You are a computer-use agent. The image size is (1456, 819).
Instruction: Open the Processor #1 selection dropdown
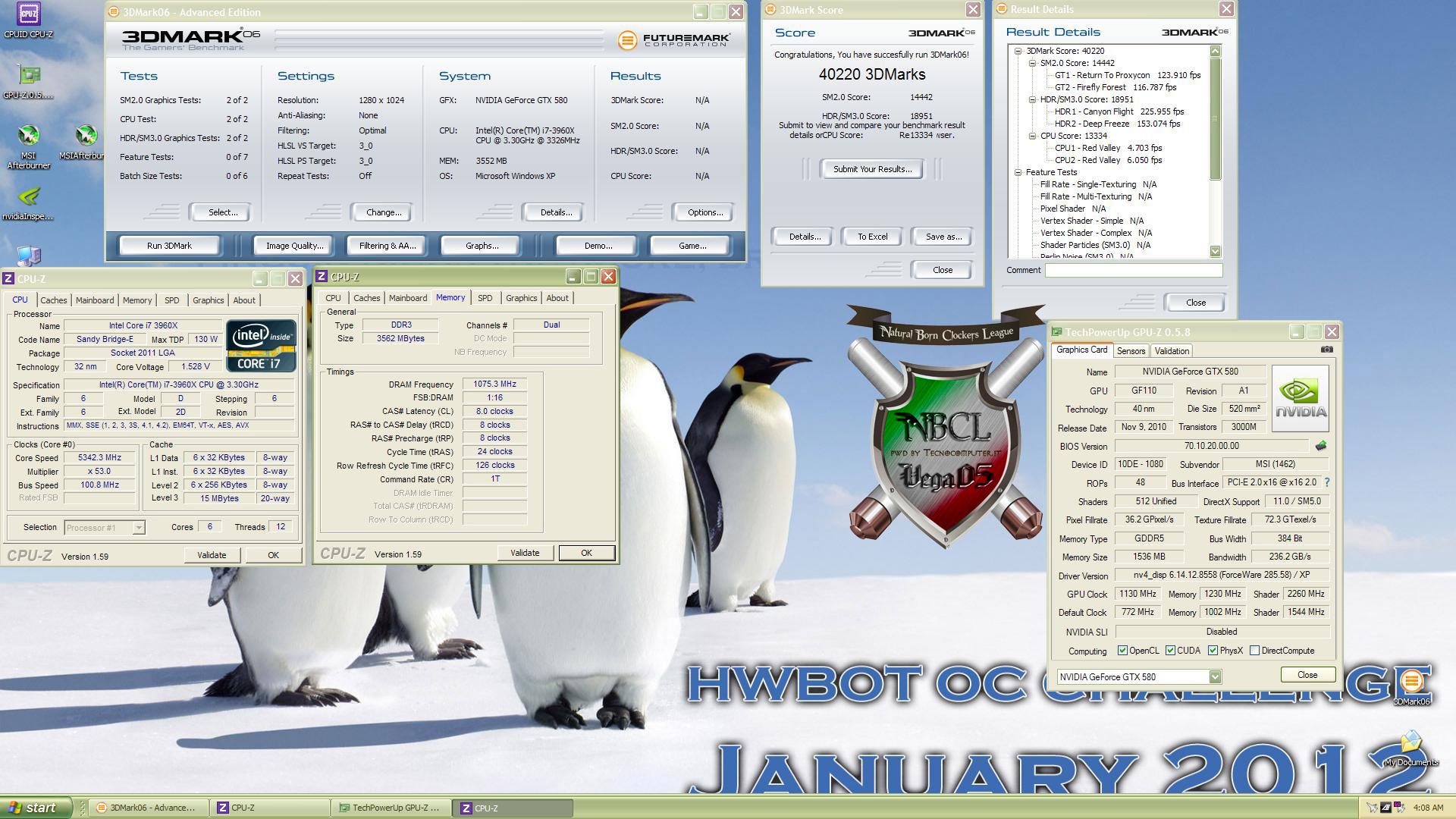pyautogui.click(x=139, y=528)
